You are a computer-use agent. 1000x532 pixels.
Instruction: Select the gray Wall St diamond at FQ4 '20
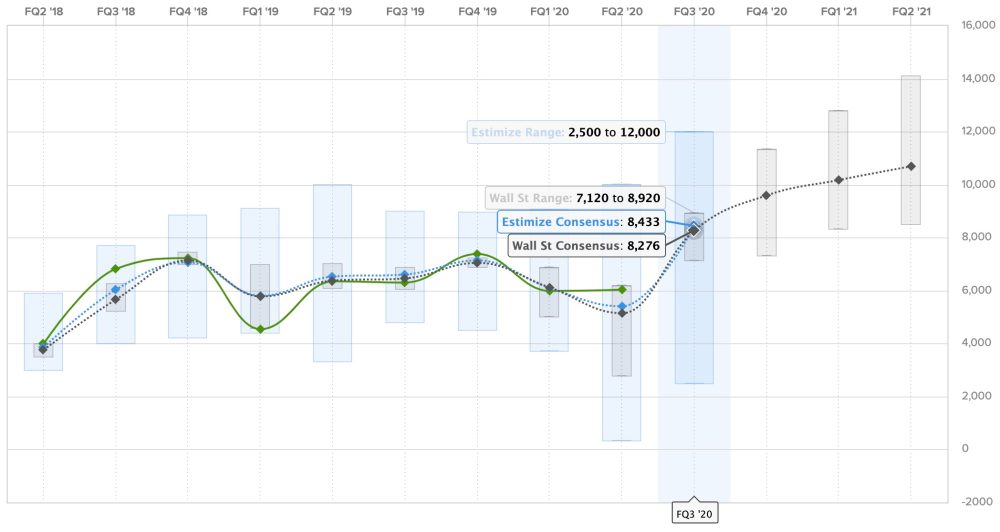coord(766,195)
